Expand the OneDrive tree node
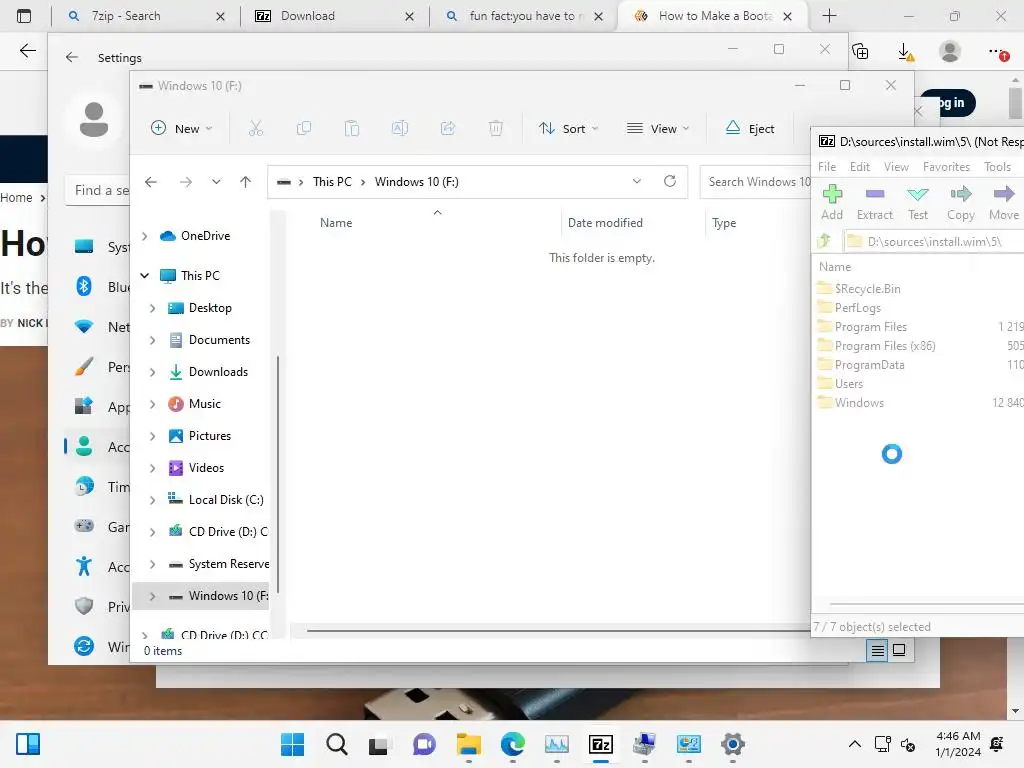Screen dimensions: 1024x768 [x=145, y=236]
